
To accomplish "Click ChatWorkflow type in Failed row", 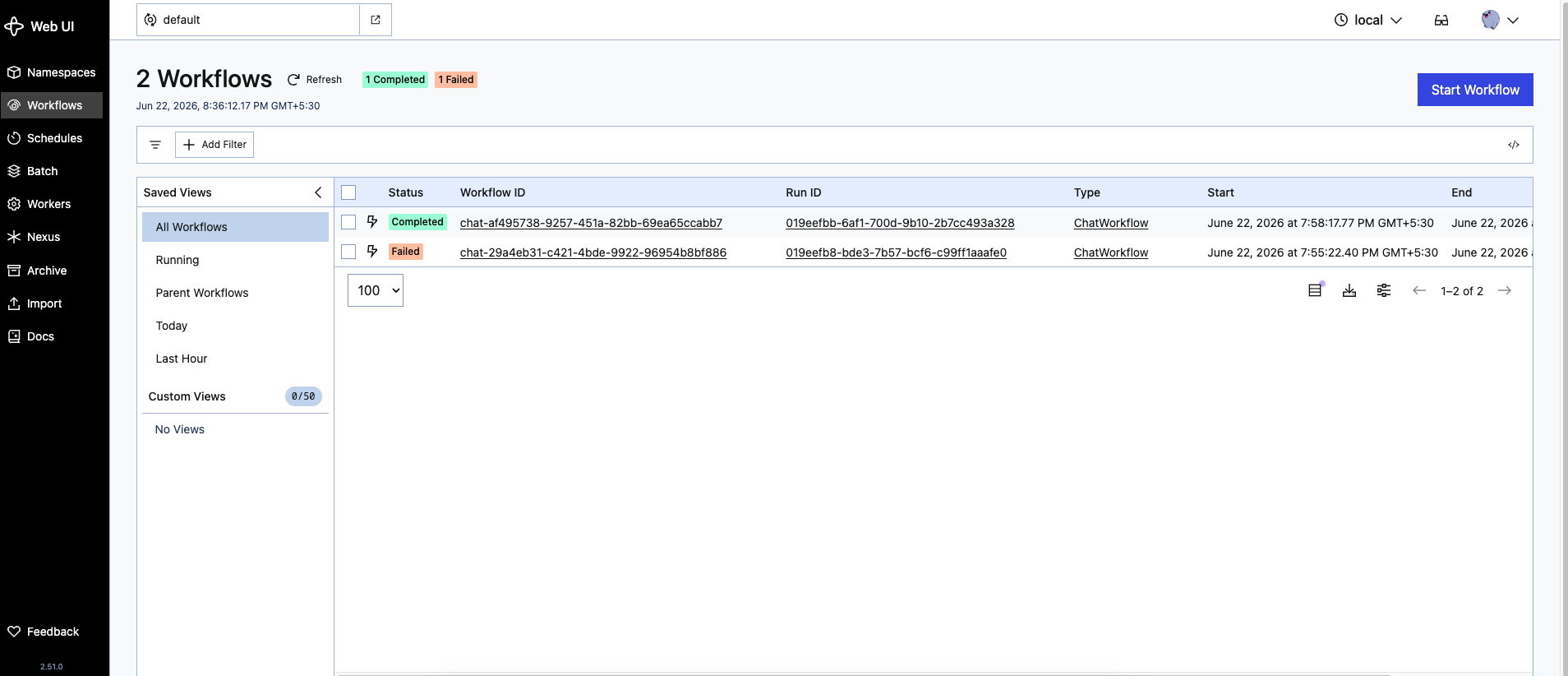I will click(x=1111, y=252).
